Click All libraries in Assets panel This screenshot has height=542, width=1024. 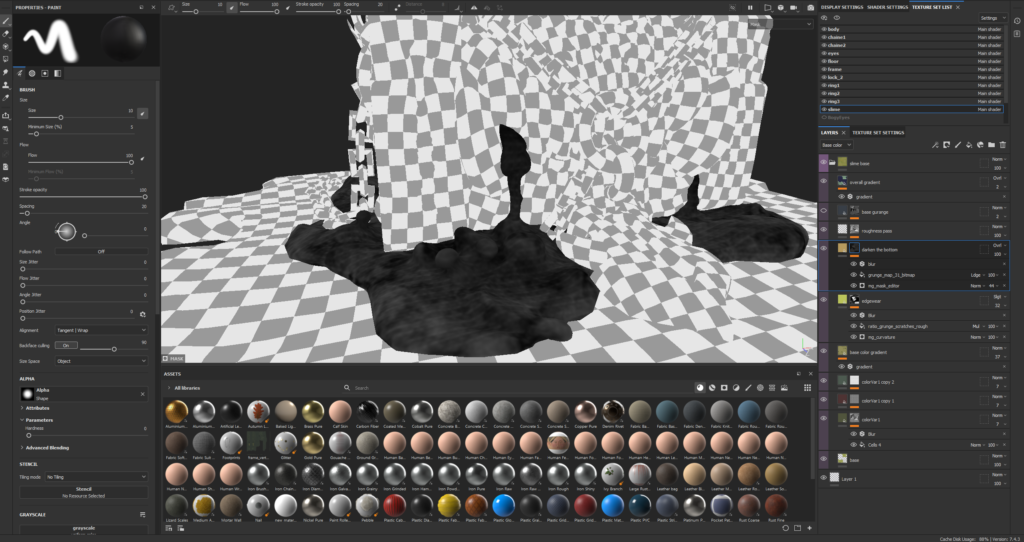coord(187,388)
